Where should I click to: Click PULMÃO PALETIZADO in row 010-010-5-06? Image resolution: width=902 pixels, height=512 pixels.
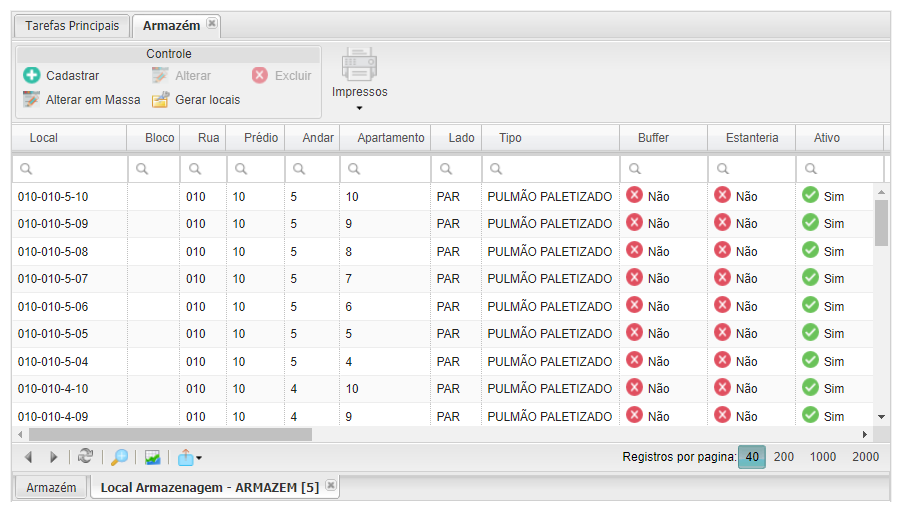click(x=549, y=306)
